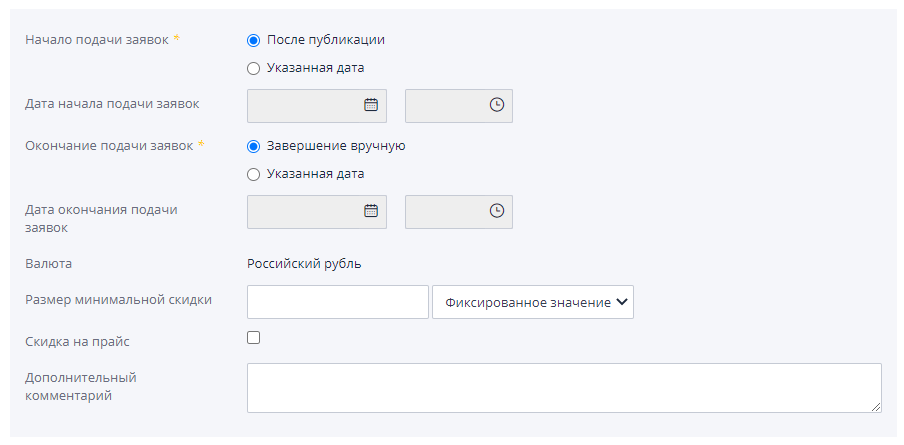
Task: Click the 'Размер минимальной скидки' input field
Action: click(337, 302)
